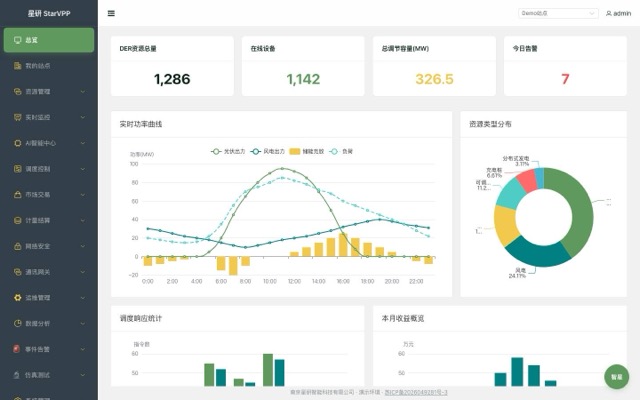Open the ICP备 record link in footer
Viewport: 640px width, 400px height.
[416, 392]
